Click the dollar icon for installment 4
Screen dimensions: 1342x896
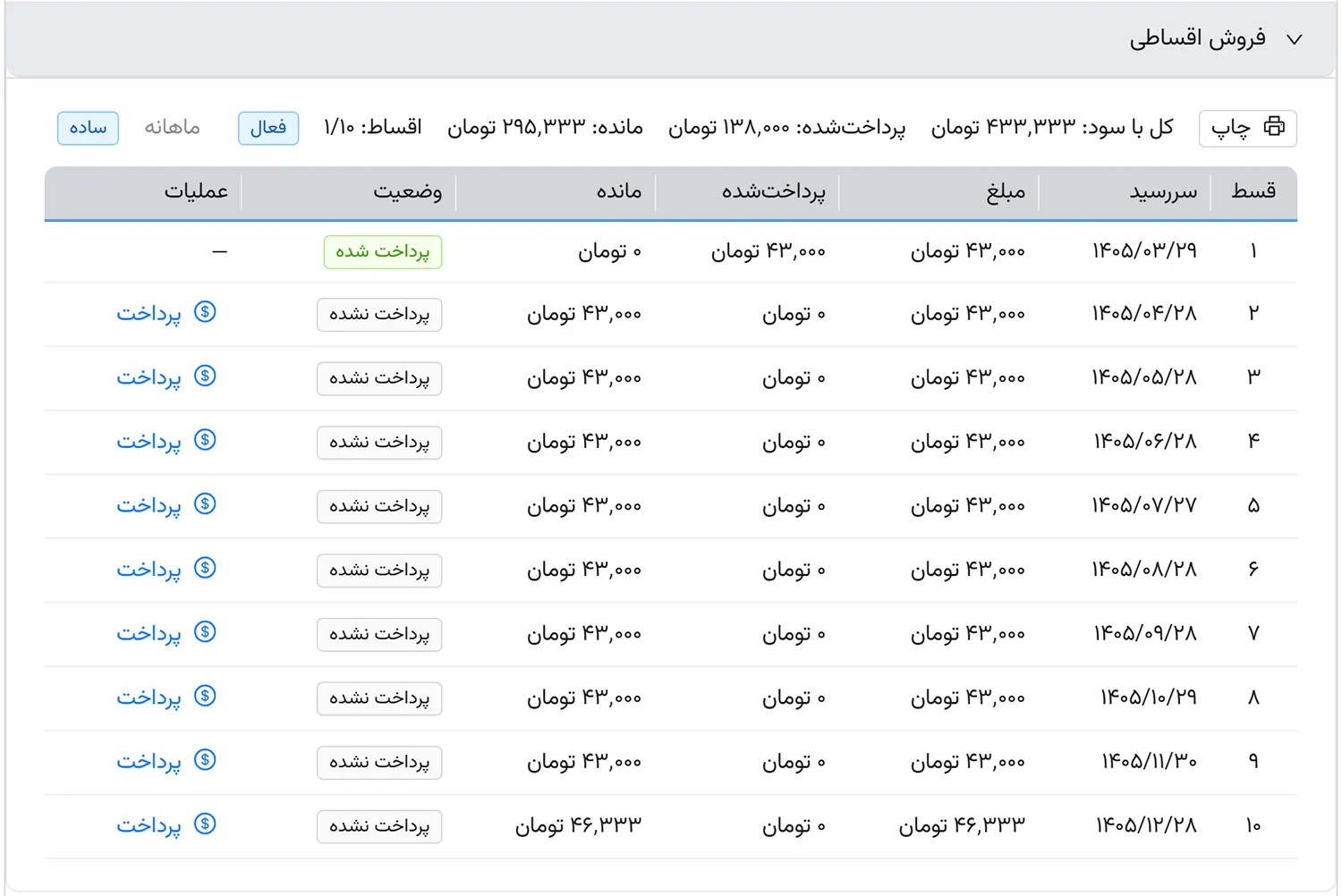point(205,440)
